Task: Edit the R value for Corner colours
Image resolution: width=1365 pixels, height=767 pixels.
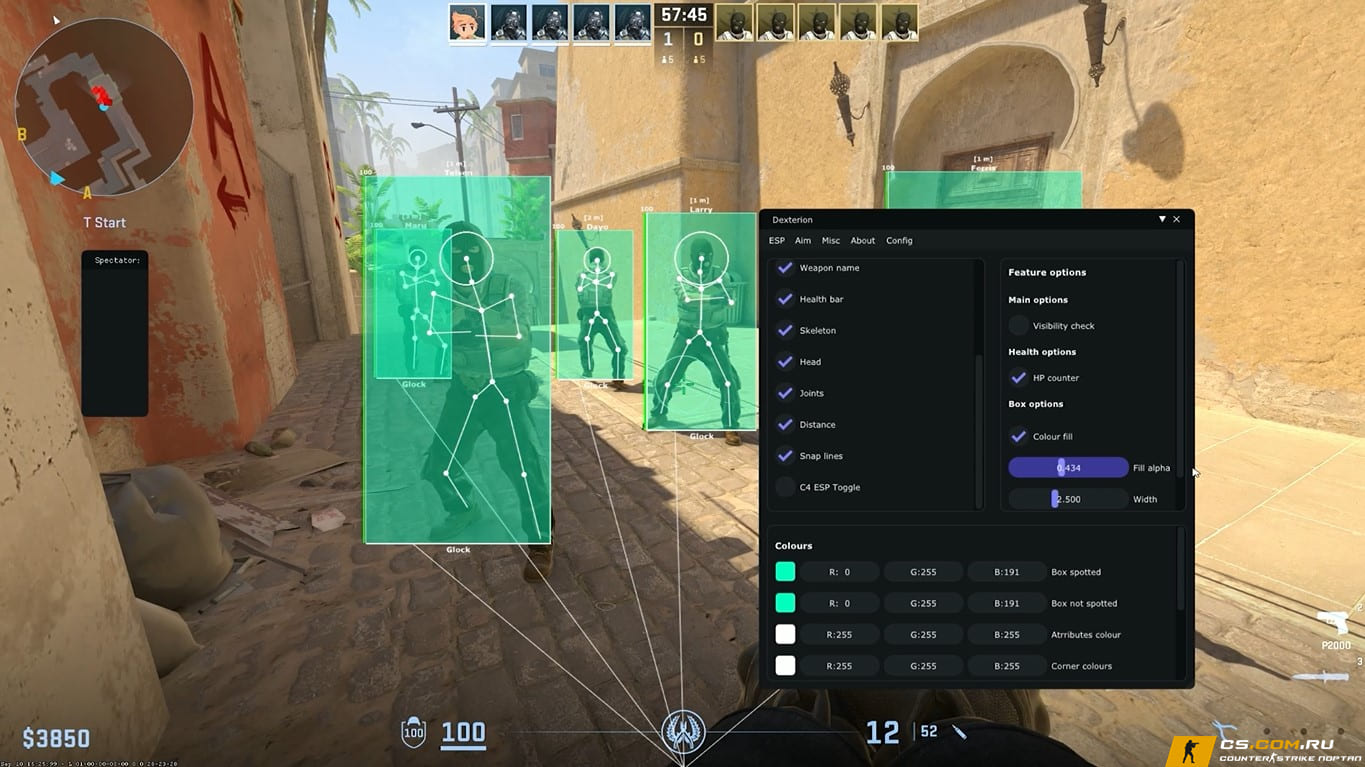Action: click(840, 666)
